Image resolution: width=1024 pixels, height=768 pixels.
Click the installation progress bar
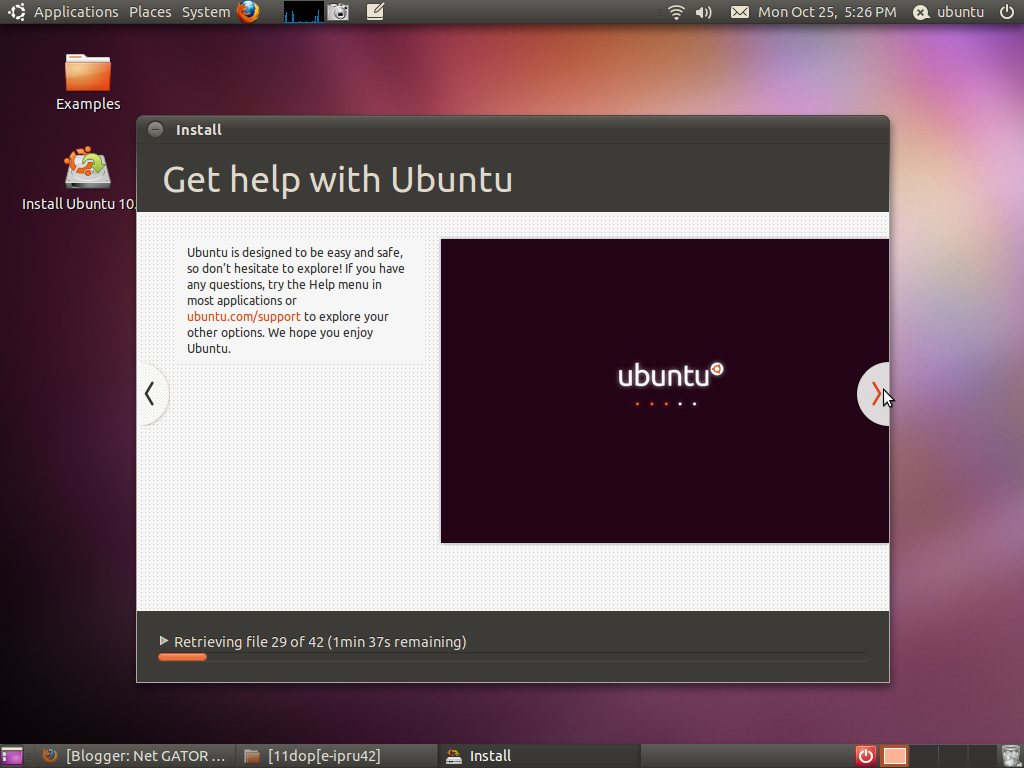513,657
